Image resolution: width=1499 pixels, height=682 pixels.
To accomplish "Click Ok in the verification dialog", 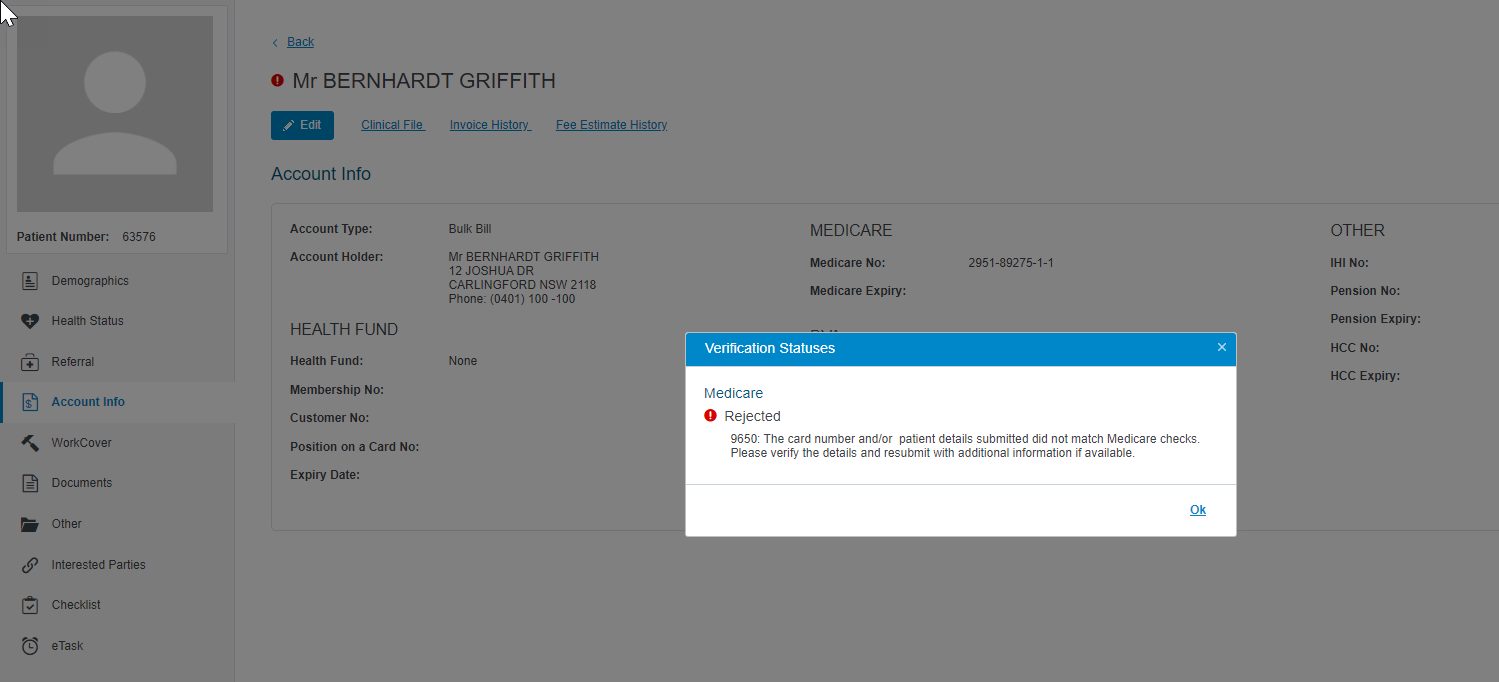I will tap(1198, 510).
